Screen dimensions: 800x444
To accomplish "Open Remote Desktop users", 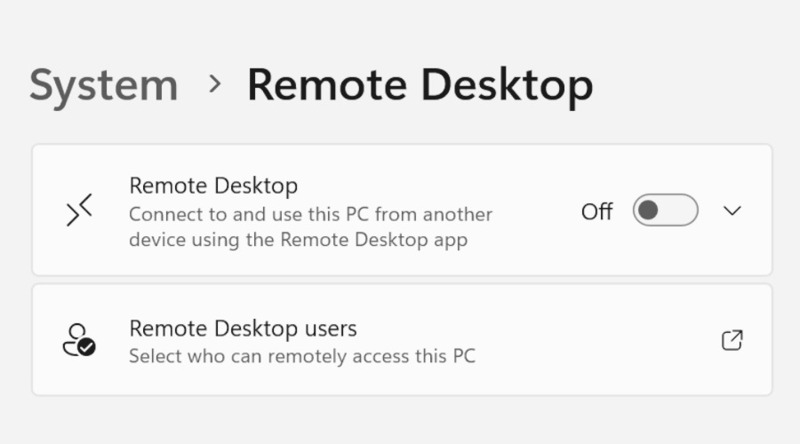I will pyautogui.click(x=243, y=328).
